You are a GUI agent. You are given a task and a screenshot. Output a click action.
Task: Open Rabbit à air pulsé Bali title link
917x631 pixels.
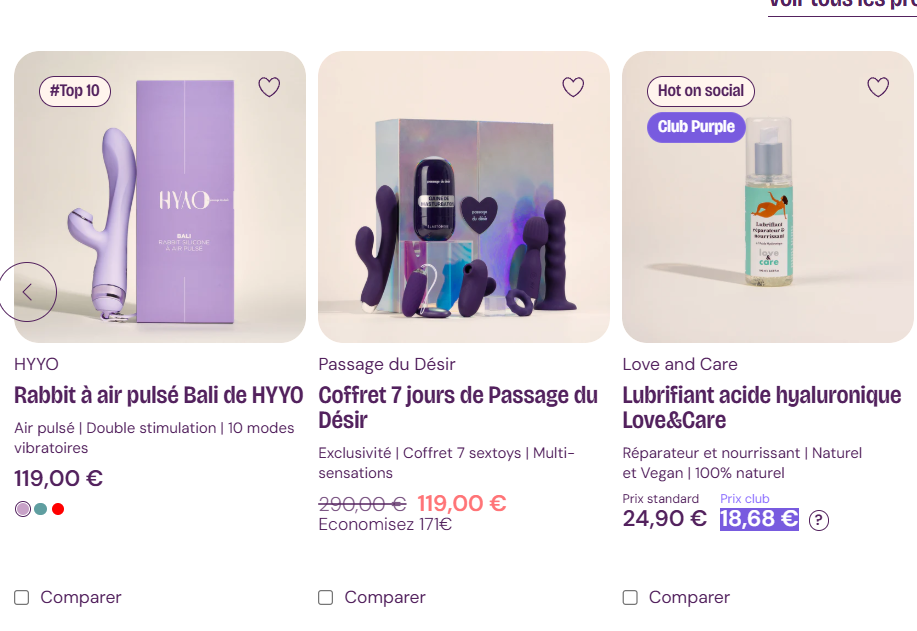click(x=158, y=395)
